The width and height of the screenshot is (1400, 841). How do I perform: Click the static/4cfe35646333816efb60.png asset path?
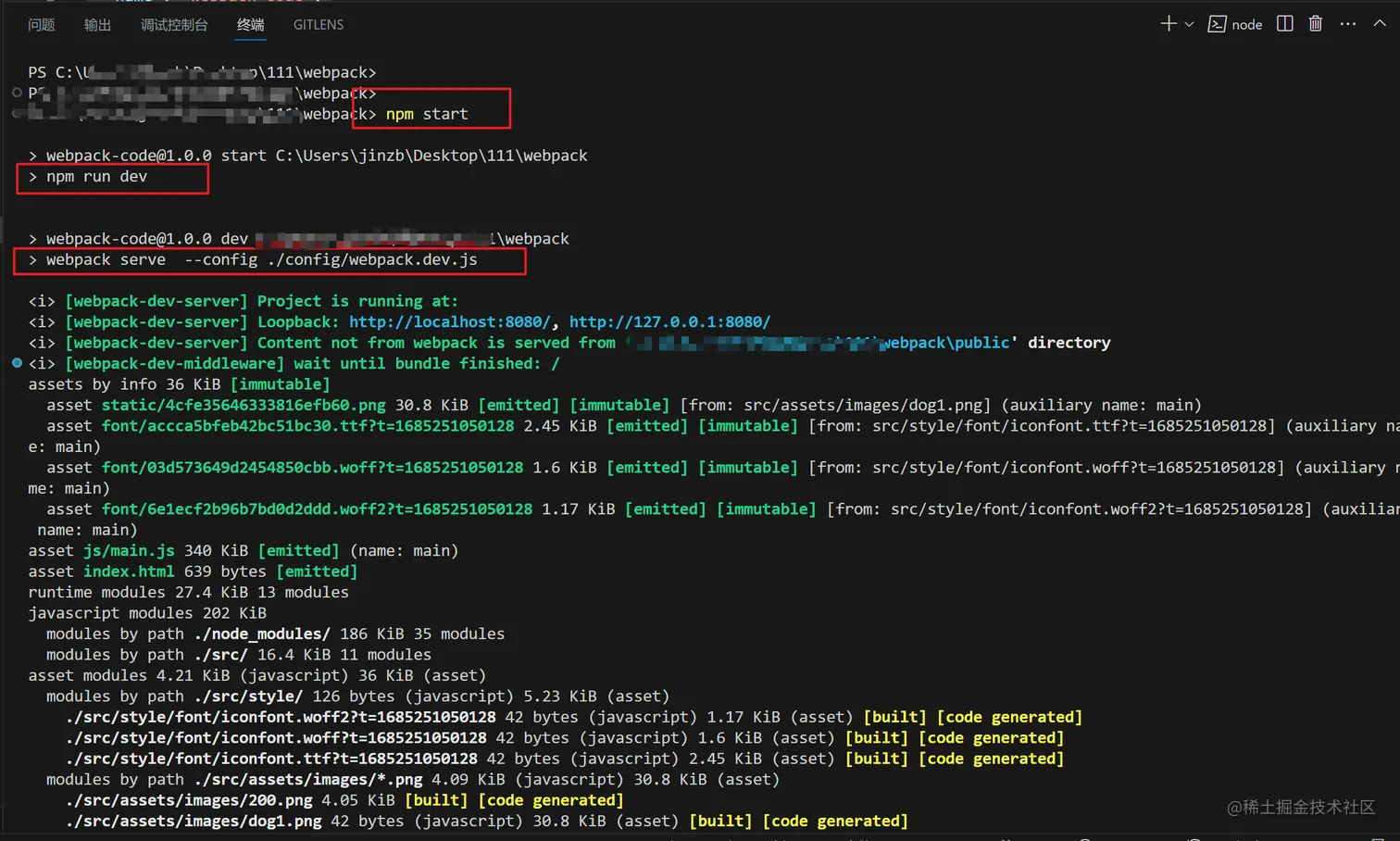click(244, 405)
